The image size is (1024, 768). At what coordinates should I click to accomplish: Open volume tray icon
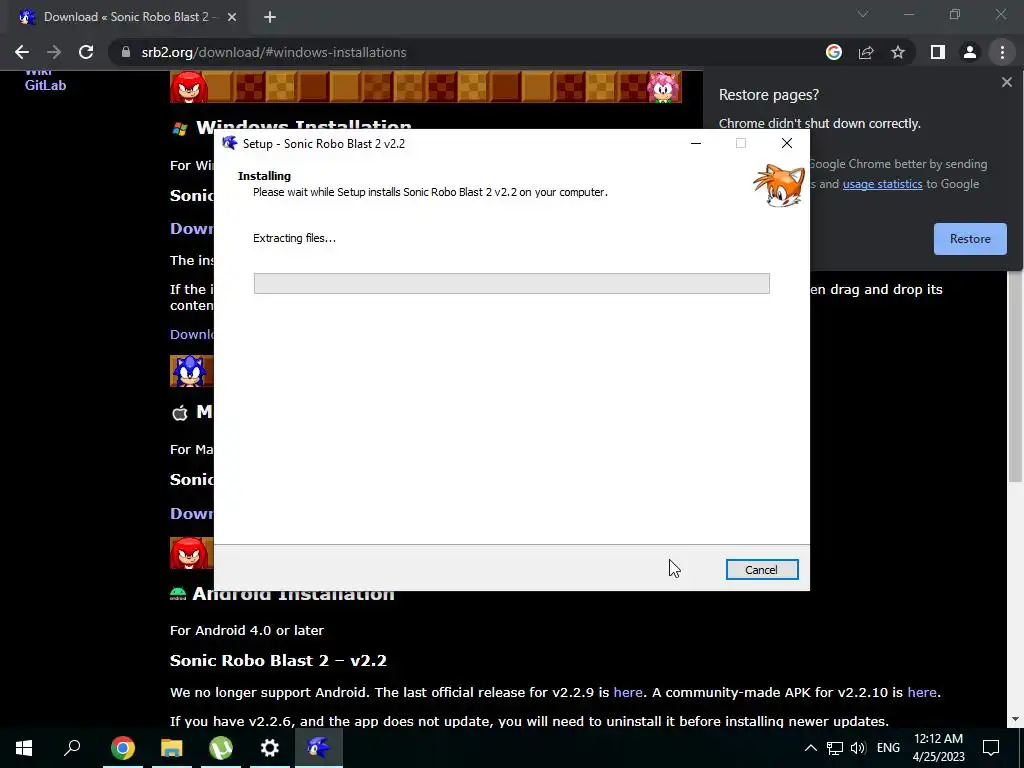point(858,748)
